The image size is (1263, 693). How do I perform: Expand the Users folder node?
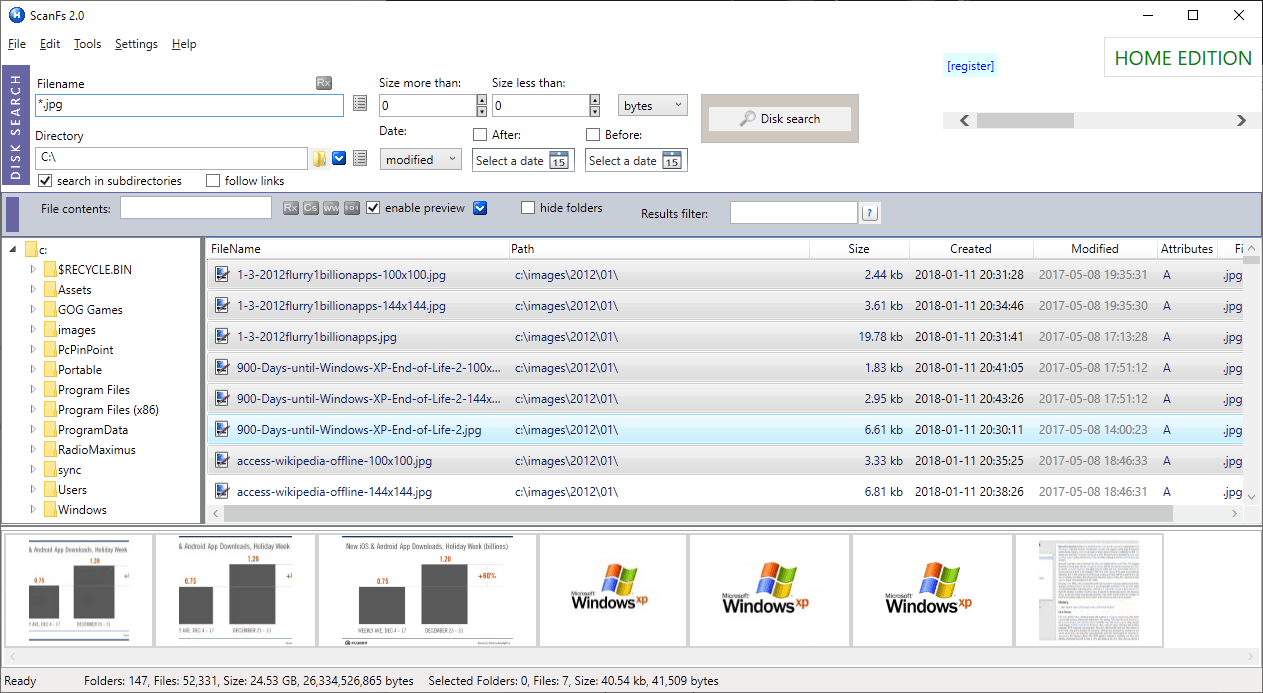(33, 490)
